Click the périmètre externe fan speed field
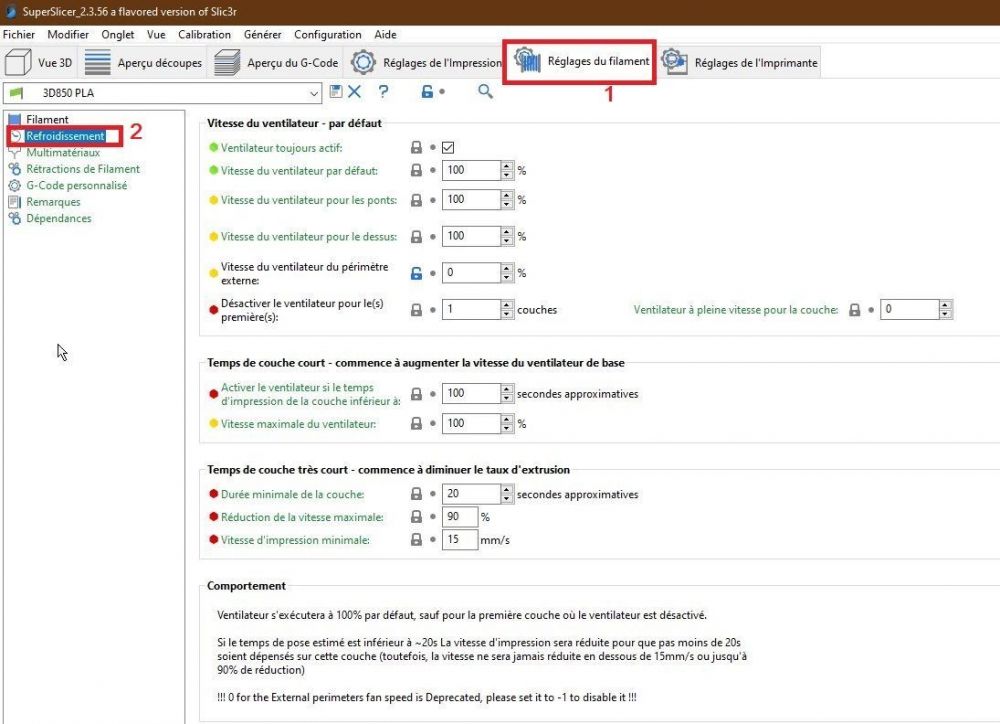 click(x=471, y=272)
